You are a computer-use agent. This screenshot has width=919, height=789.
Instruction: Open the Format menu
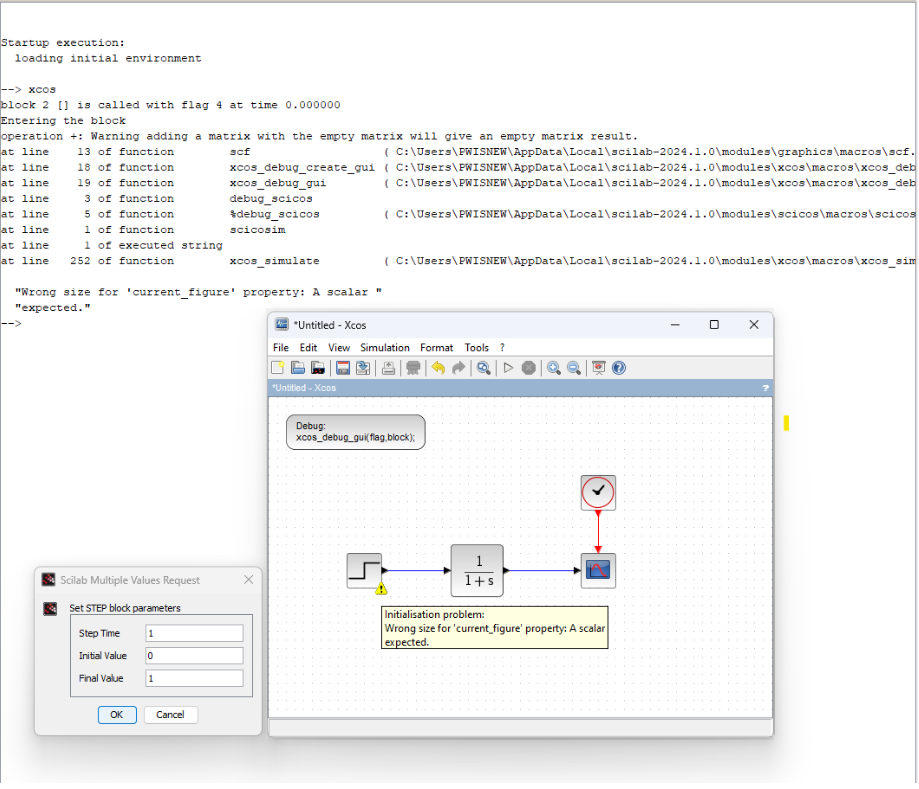[437, 348]
